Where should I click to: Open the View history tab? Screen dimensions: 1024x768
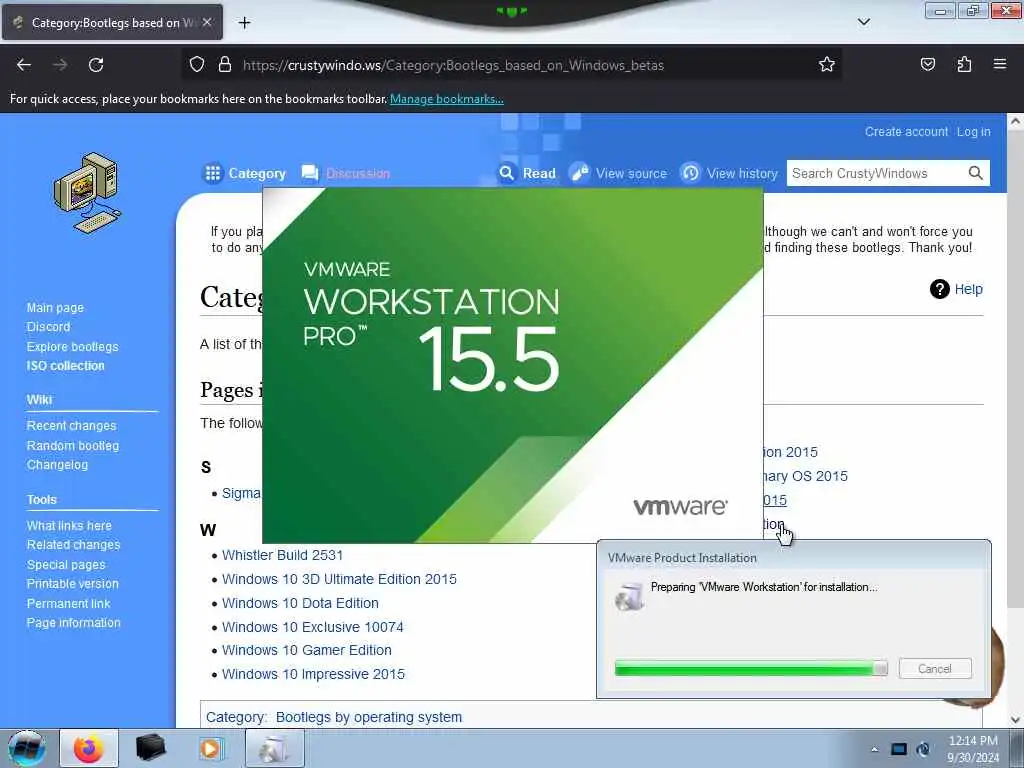click(729, 173)
